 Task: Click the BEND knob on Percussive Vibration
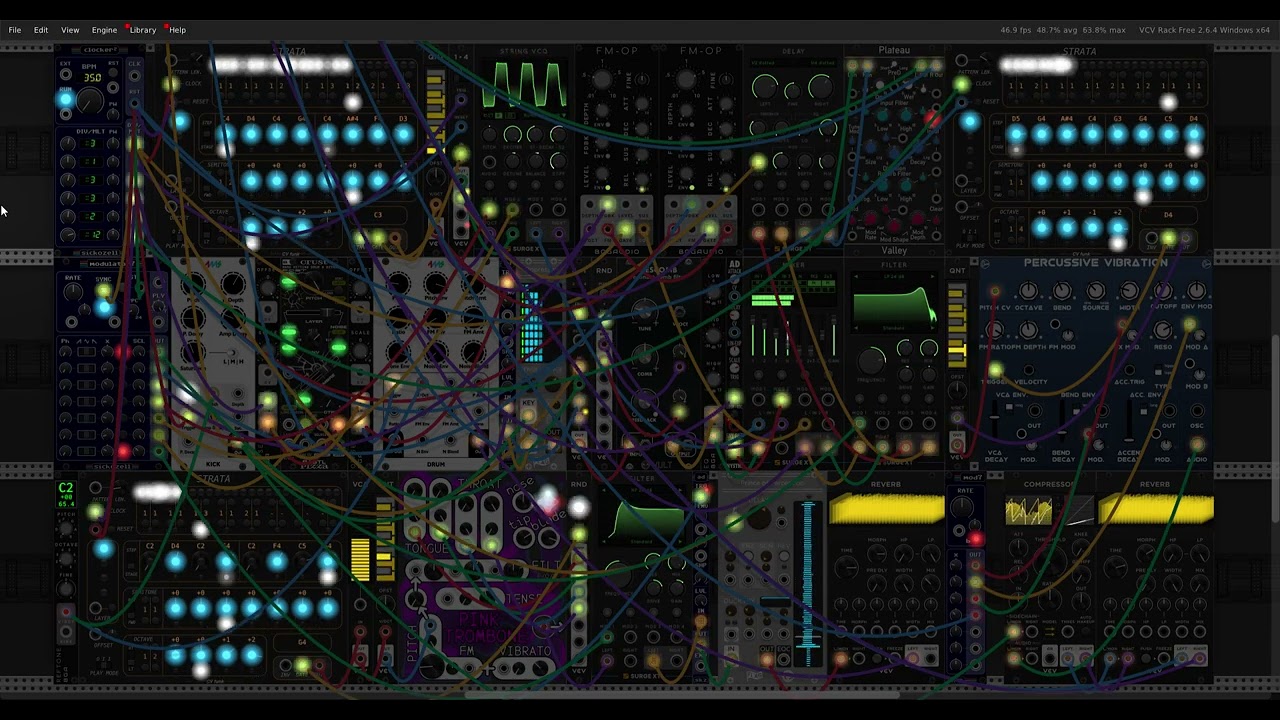point(1062,291)
